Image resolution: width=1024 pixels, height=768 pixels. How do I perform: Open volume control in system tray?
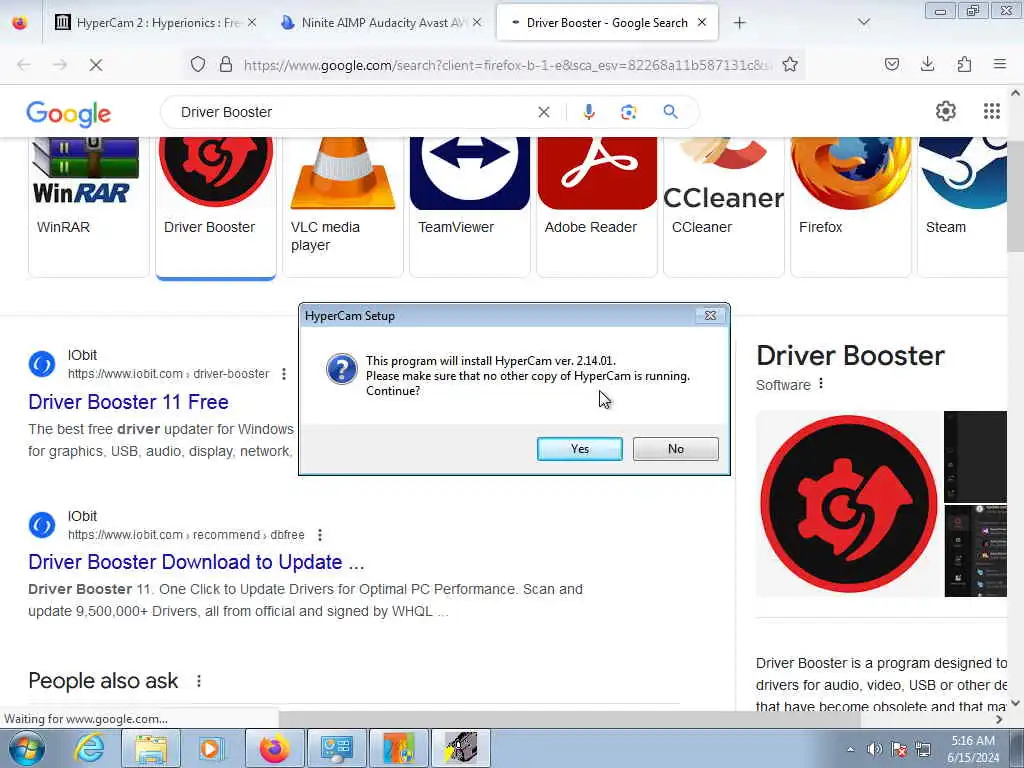click(x=874, y=749)
